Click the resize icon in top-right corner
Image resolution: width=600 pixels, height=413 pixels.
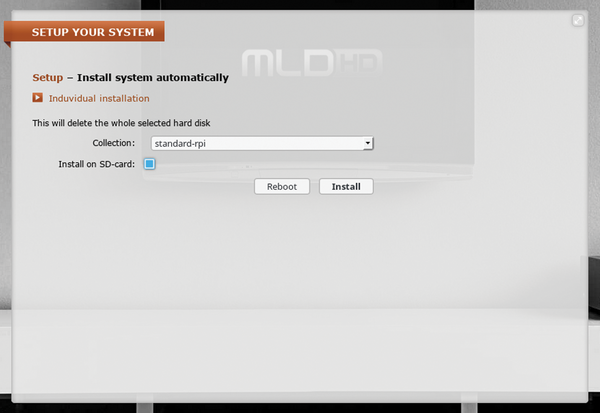tap(578, 20)
